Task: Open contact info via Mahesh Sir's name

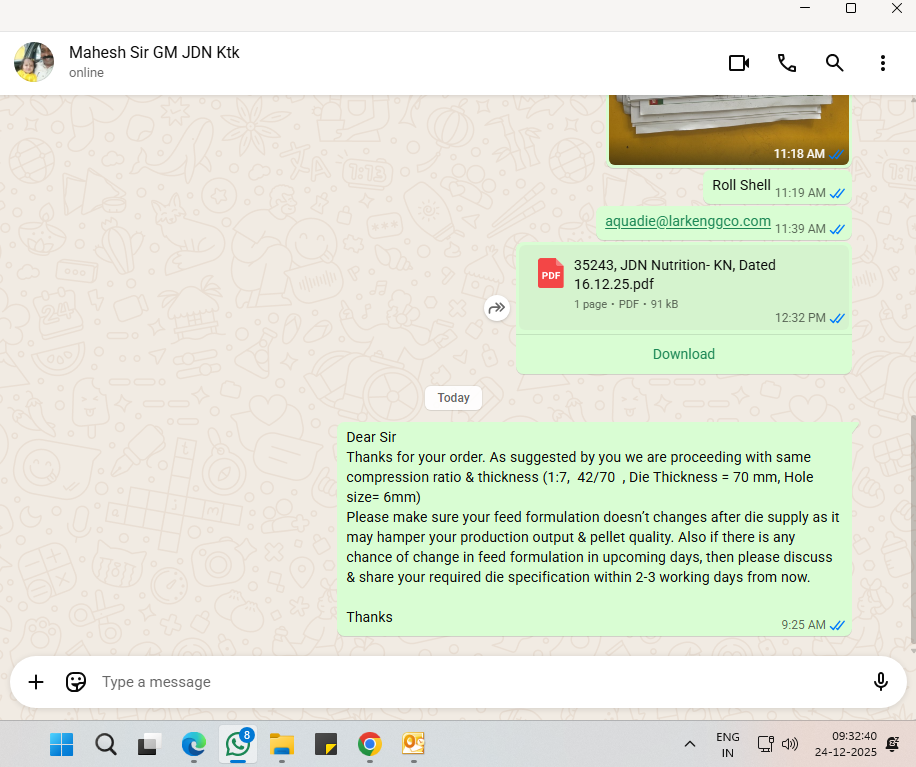Action: pos(154,53)
